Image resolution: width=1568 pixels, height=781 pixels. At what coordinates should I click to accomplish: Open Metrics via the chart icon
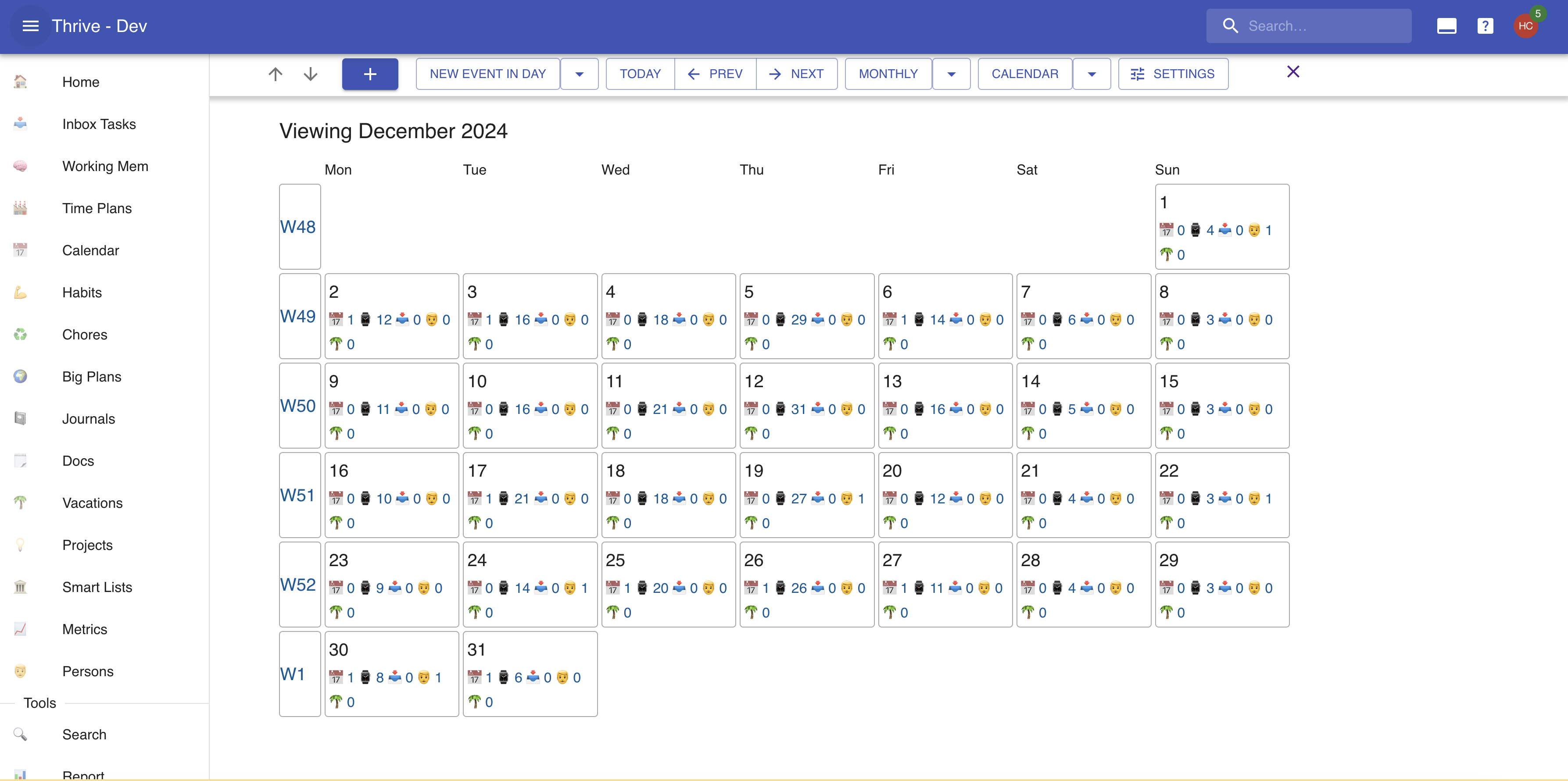(20, 629)
